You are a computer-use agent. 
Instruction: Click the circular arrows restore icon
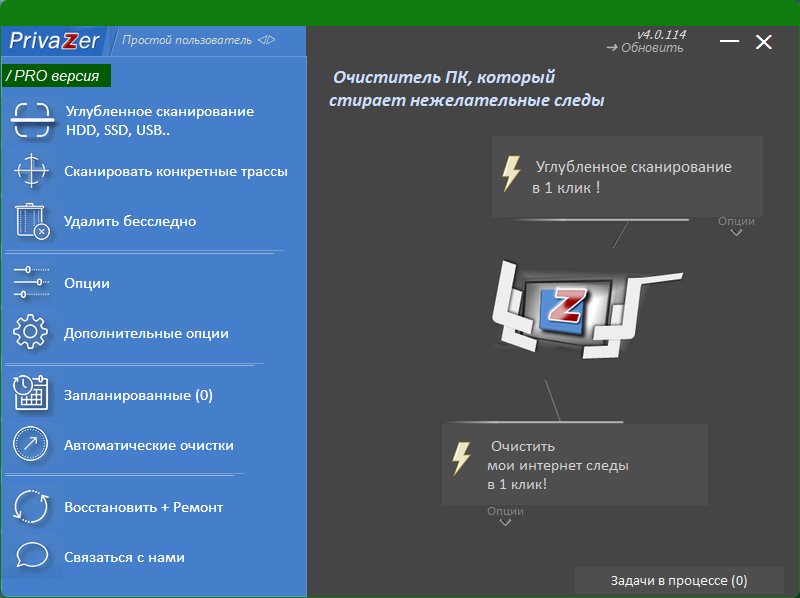[31, 507]
